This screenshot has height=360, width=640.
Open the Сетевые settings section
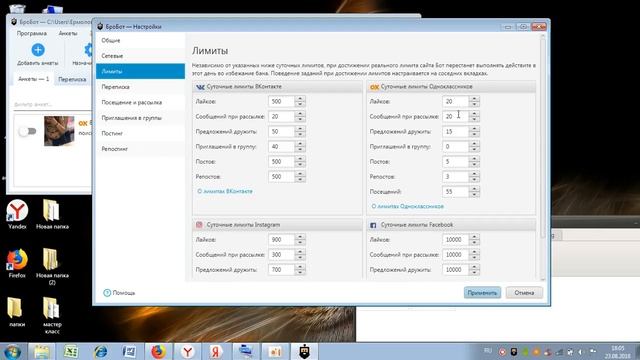click(140, 56)
